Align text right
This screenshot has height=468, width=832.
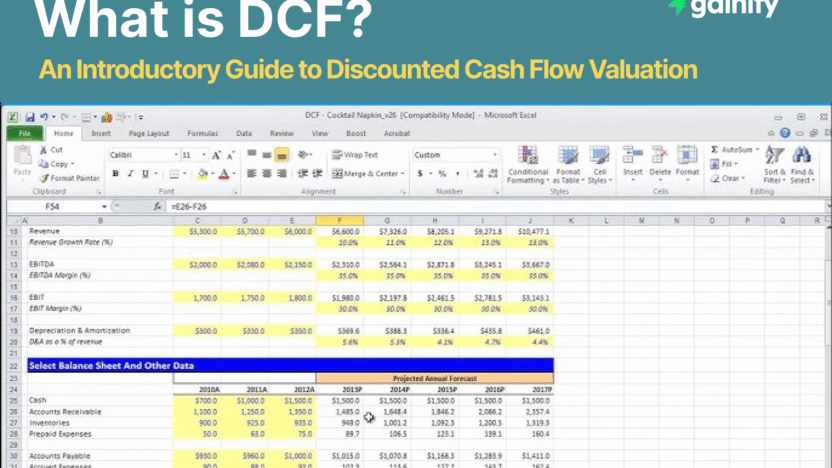tap(282, 174)
